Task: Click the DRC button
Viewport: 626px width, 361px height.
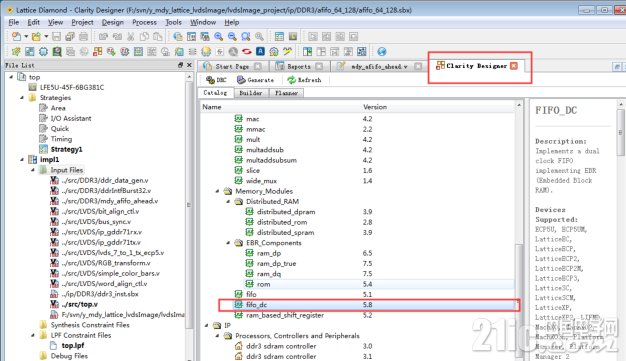Action: [x=216, y=80]
